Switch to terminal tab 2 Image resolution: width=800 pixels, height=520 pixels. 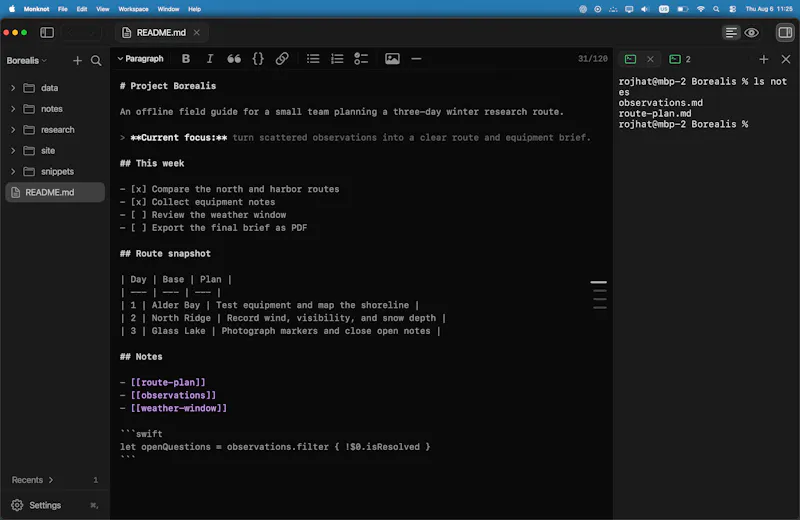[680, 59]
